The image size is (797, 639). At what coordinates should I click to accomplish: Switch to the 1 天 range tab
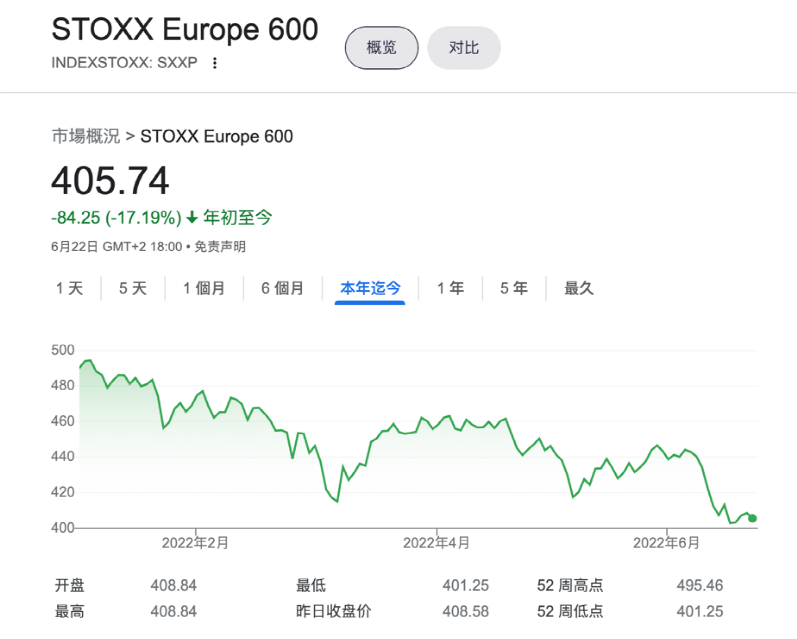click(x=70, y=289)
